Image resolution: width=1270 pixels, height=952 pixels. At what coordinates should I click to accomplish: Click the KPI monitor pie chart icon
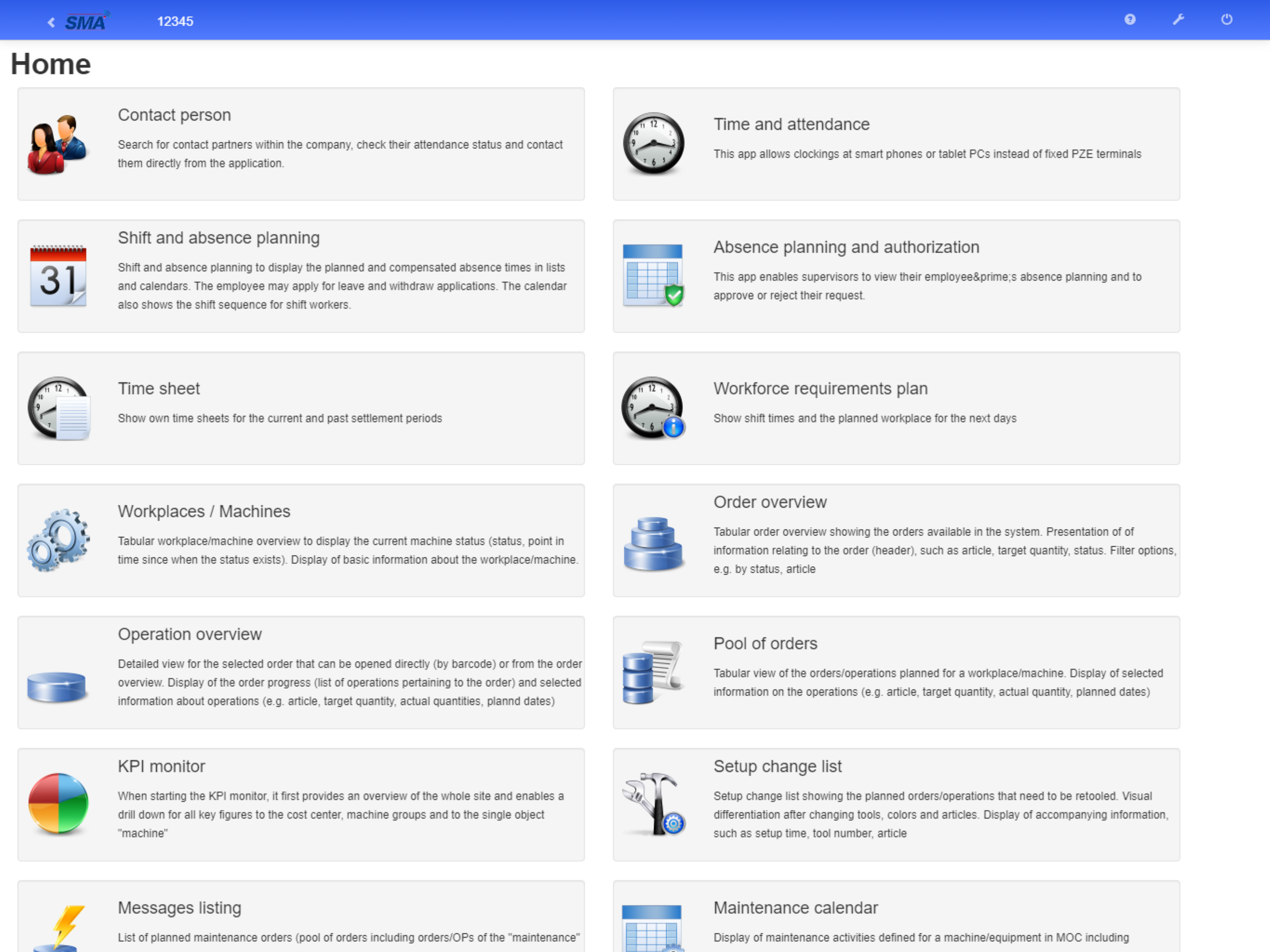pyautogui.click(x=58, y=804)
